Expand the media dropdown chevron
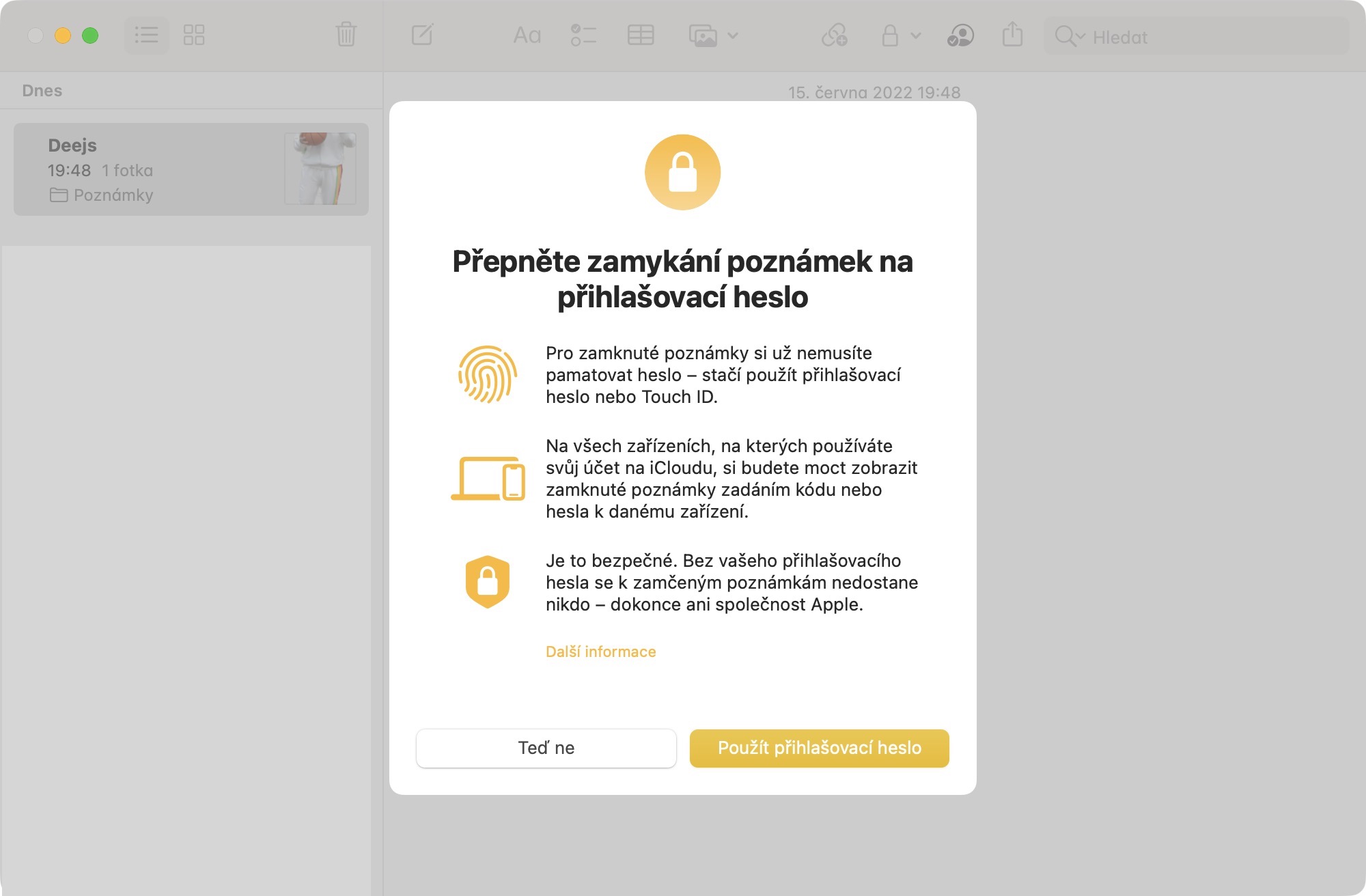This screenshot has width=1366, height=896. [x=733, y=36]
